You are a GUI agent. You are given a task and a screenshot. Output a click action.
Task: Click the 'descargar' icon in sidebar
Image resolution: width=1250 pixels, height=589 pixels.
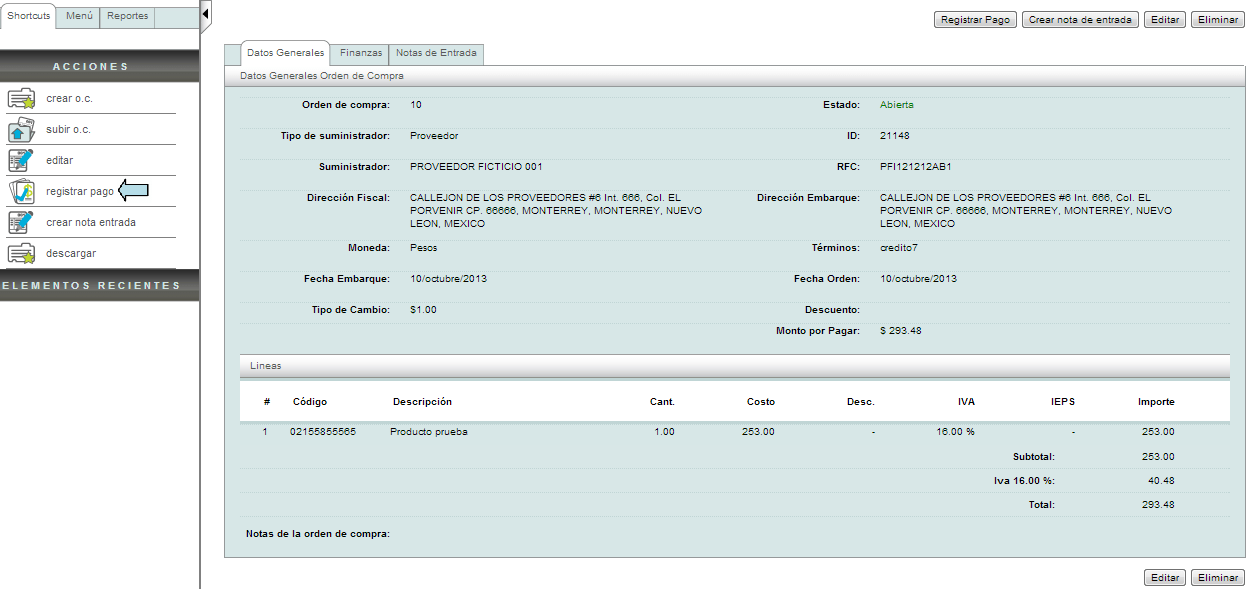point(21,253)
